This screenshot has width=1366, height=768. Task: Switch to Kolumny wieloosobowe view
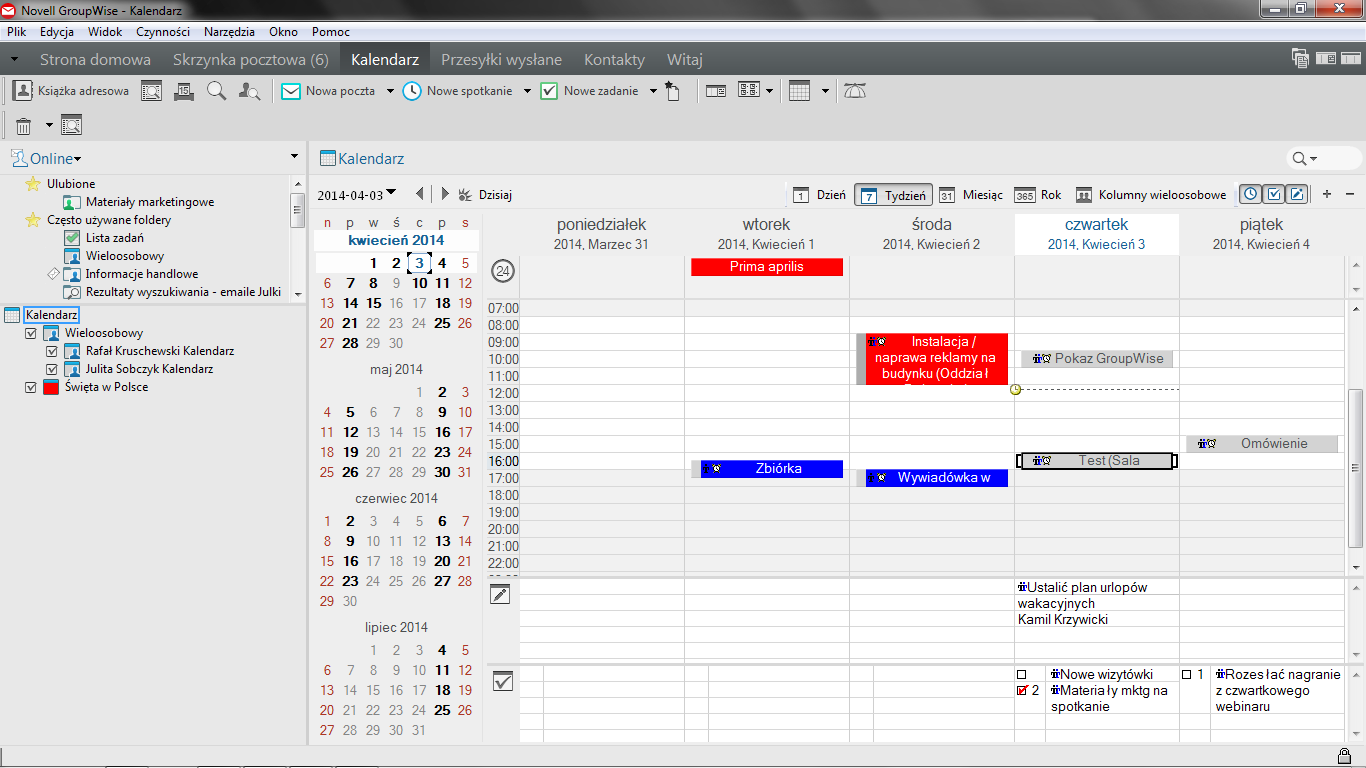click(1151, 195)
